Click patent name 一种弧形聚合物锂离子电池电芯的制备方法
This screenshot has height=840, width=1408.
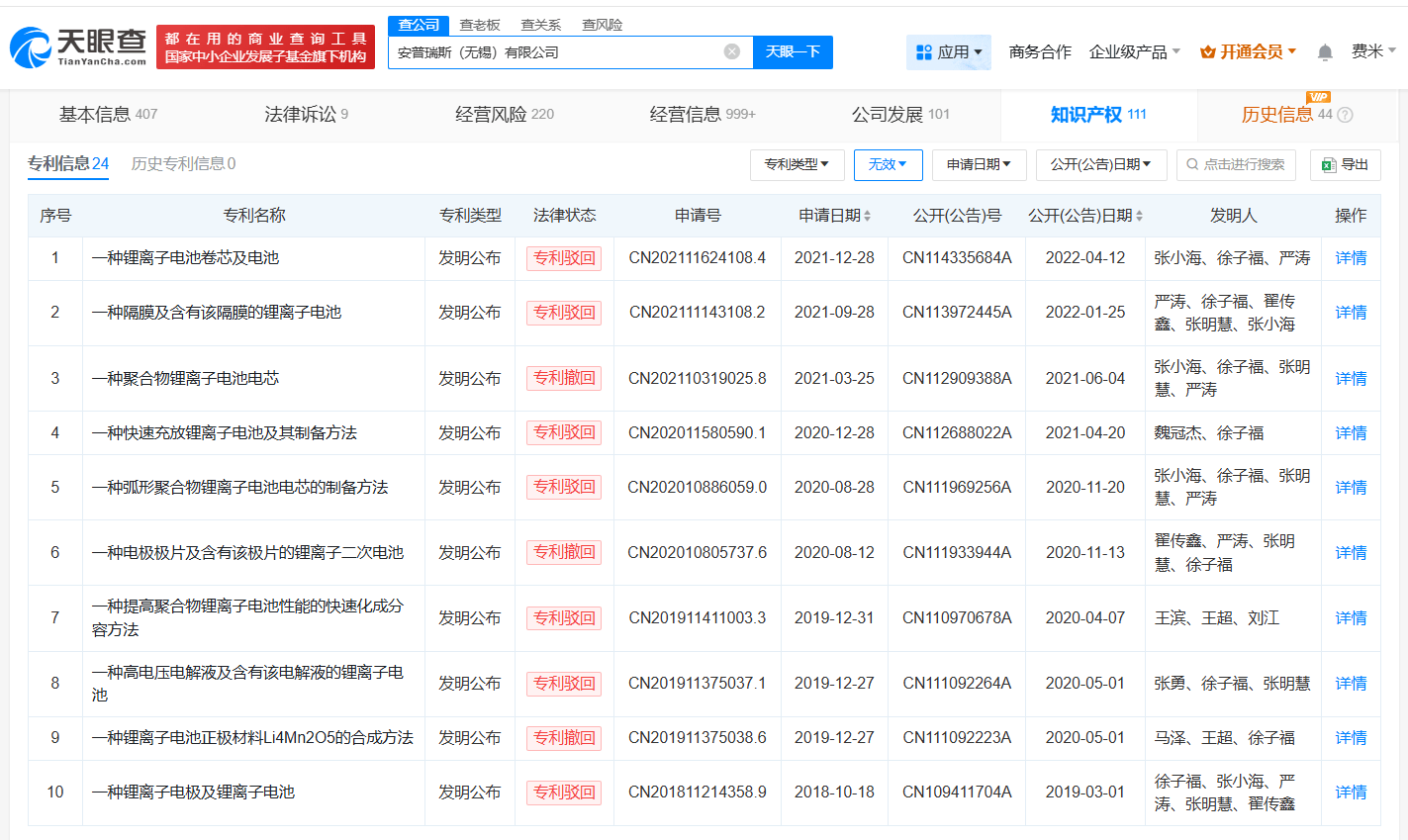[240, 488]
